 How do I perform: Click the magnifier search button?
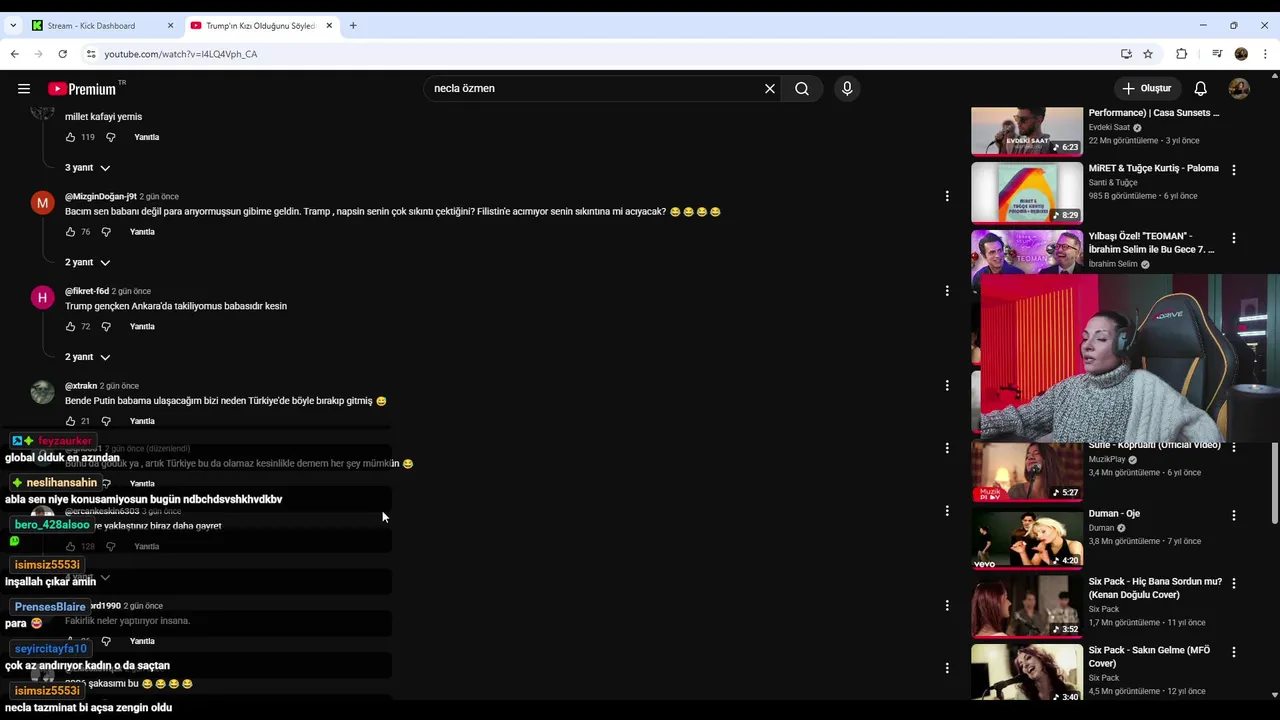point(802,89)
